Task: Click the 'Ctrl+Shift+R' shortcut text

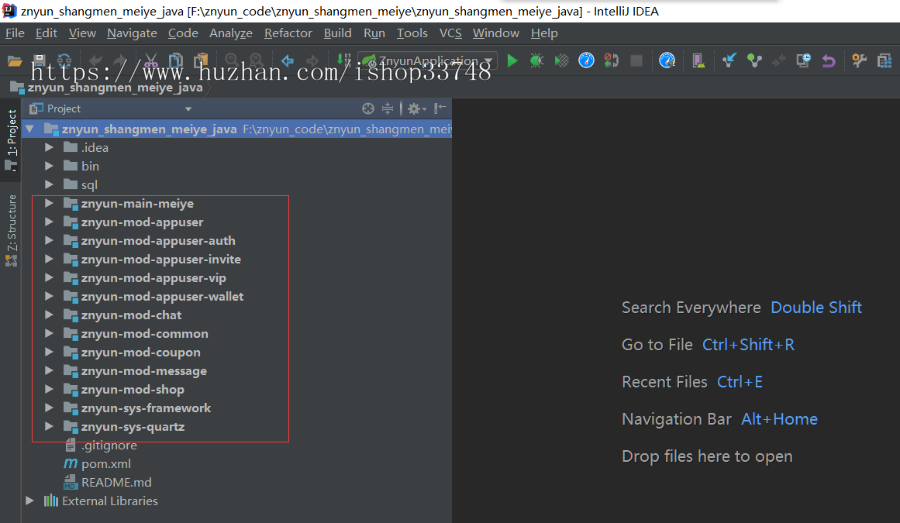Action: coord(748,344)
